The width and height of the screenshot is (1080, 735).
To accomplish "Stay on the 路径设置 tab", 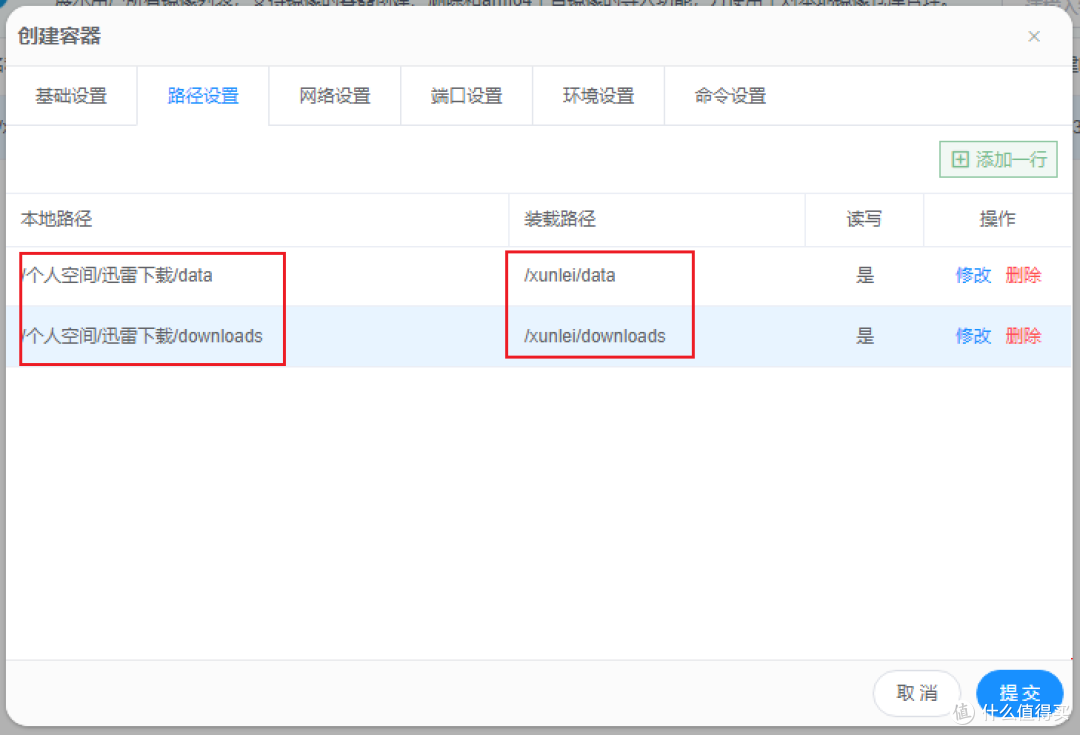I will coord(202,95).
